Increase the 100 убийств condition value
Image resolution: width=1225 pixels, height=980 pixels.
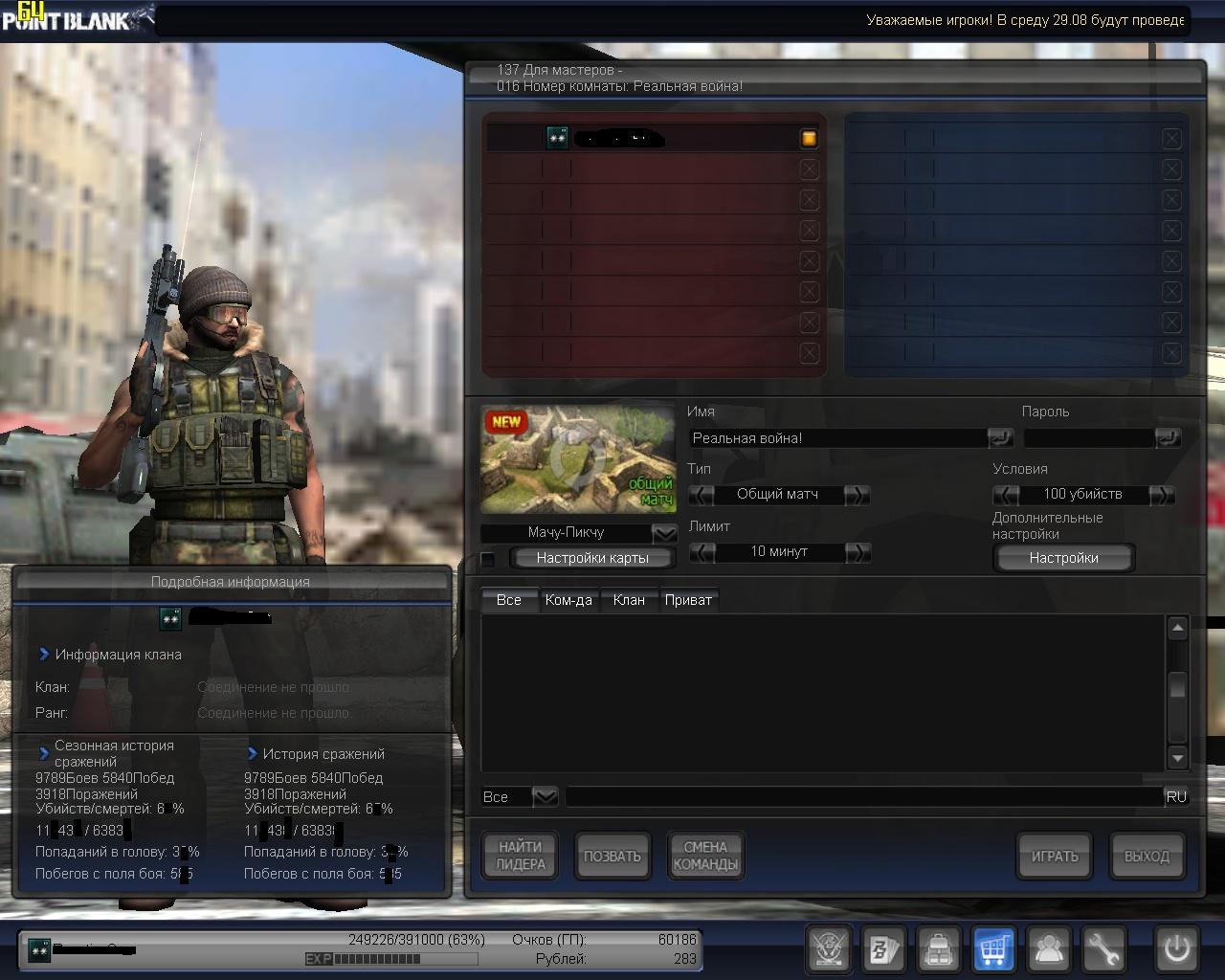(x=1162, y=495)
